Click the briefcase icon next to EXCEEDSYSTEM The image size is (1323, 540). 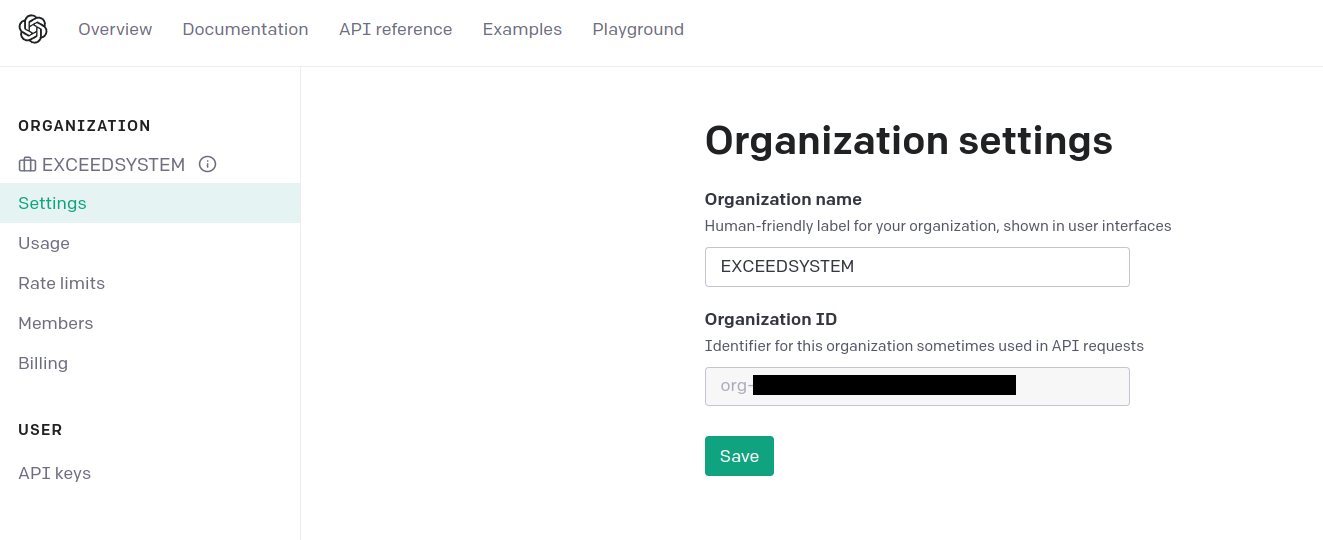[x=27, y=165]
